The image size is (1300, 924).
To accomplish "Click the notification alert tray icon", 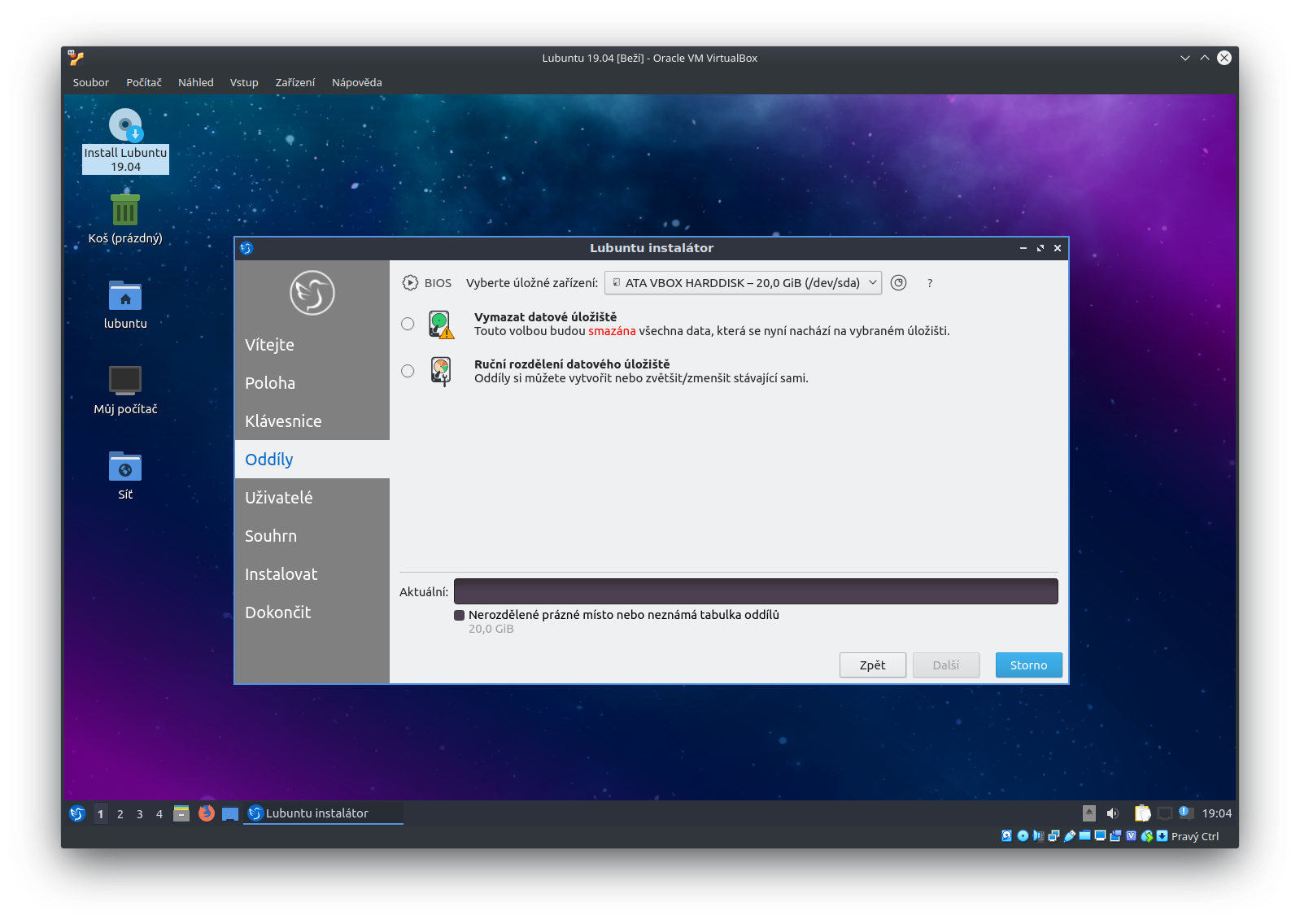I will click(x=1185, y=813).
